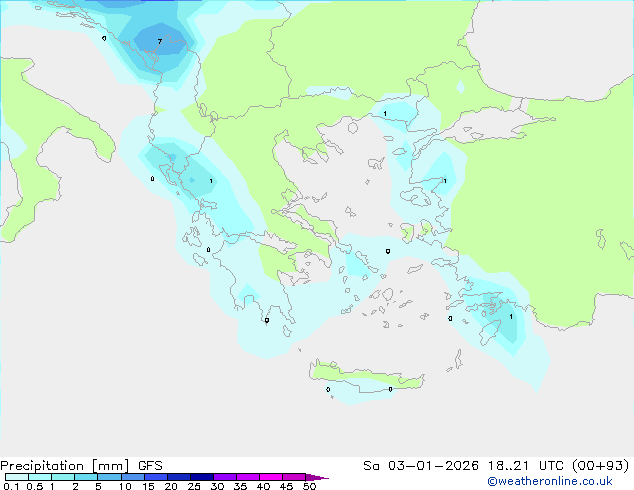Select the legend scale label '0.5'
The width and height of the screenshot is (634, 490).
click(x=34, y=486)
